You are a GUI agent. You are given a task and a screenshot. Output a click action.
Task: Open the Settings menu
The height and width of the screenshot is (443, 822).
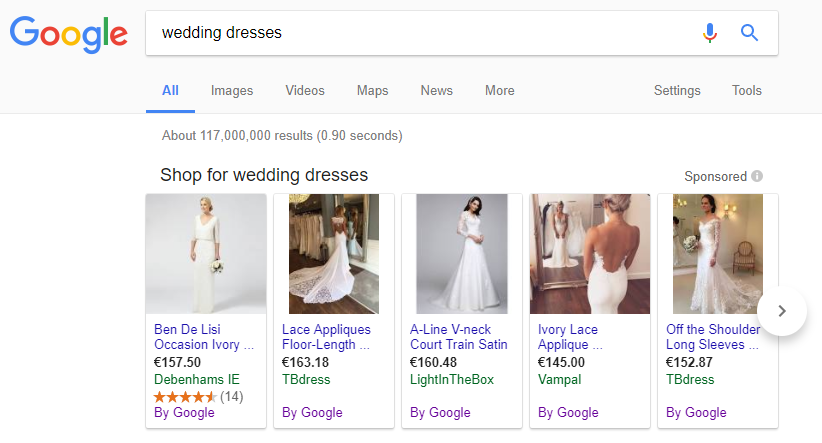(x=677, y=91)
